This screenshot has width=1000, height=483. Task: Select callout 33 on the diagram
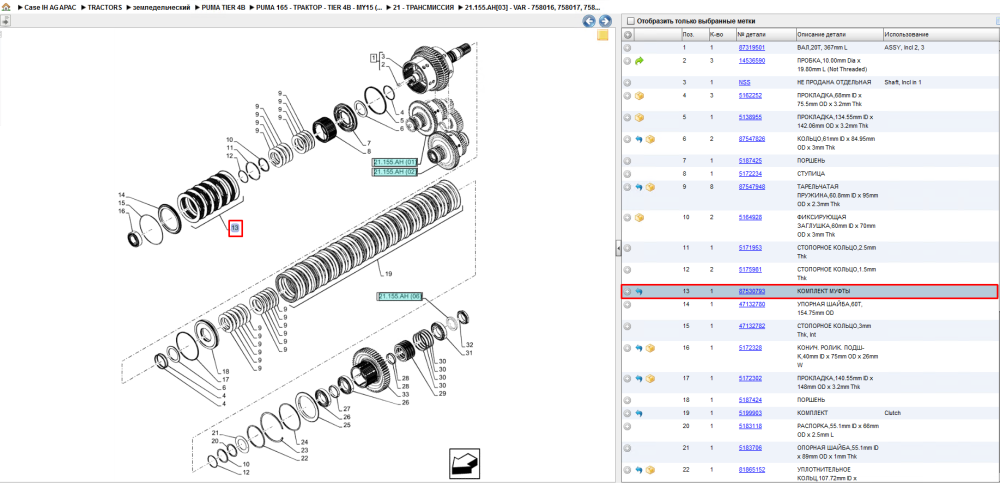click(406, 394)
